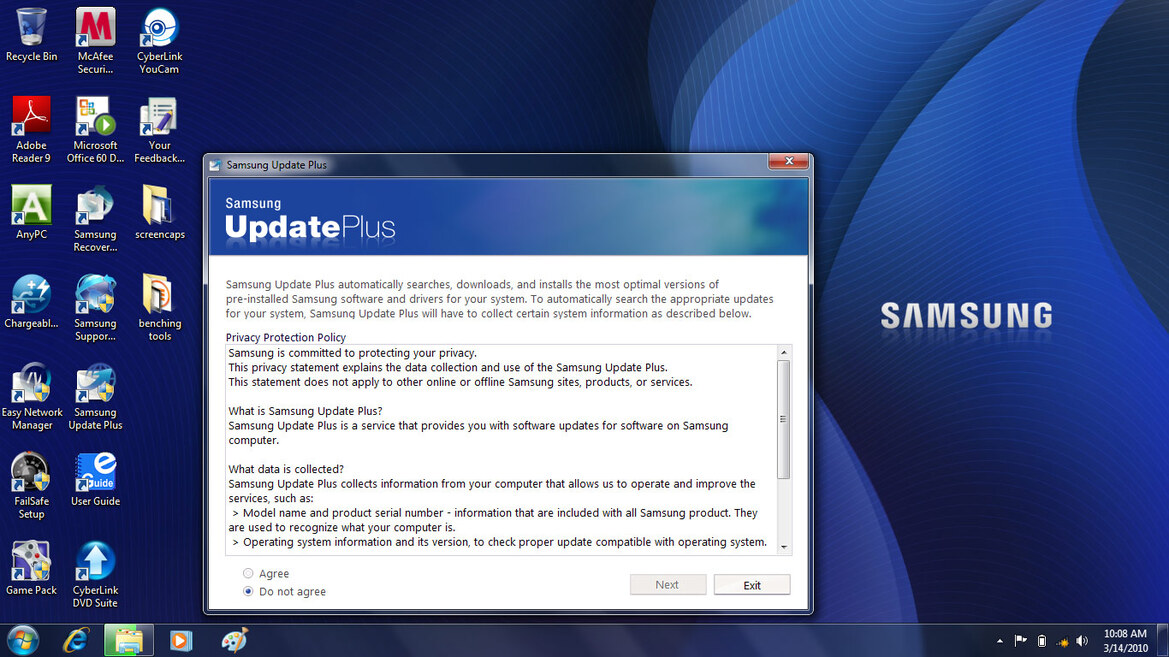Image resolution: width=1169 pixels, height=657 pixels.
Task: Select the Do not agree option
Action: 248,591
